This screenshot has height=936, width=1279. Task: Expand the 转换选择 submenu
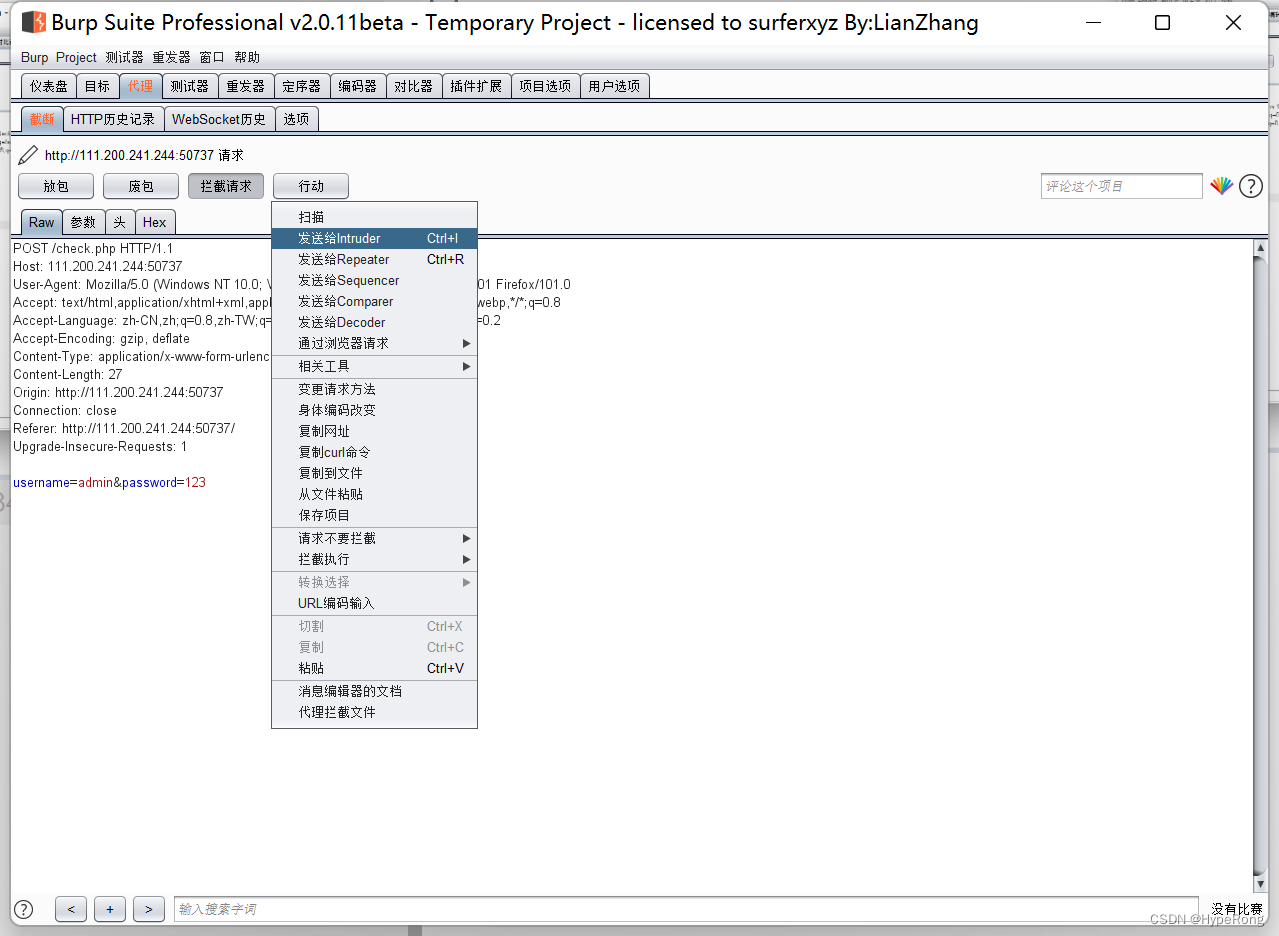point(374,582)
